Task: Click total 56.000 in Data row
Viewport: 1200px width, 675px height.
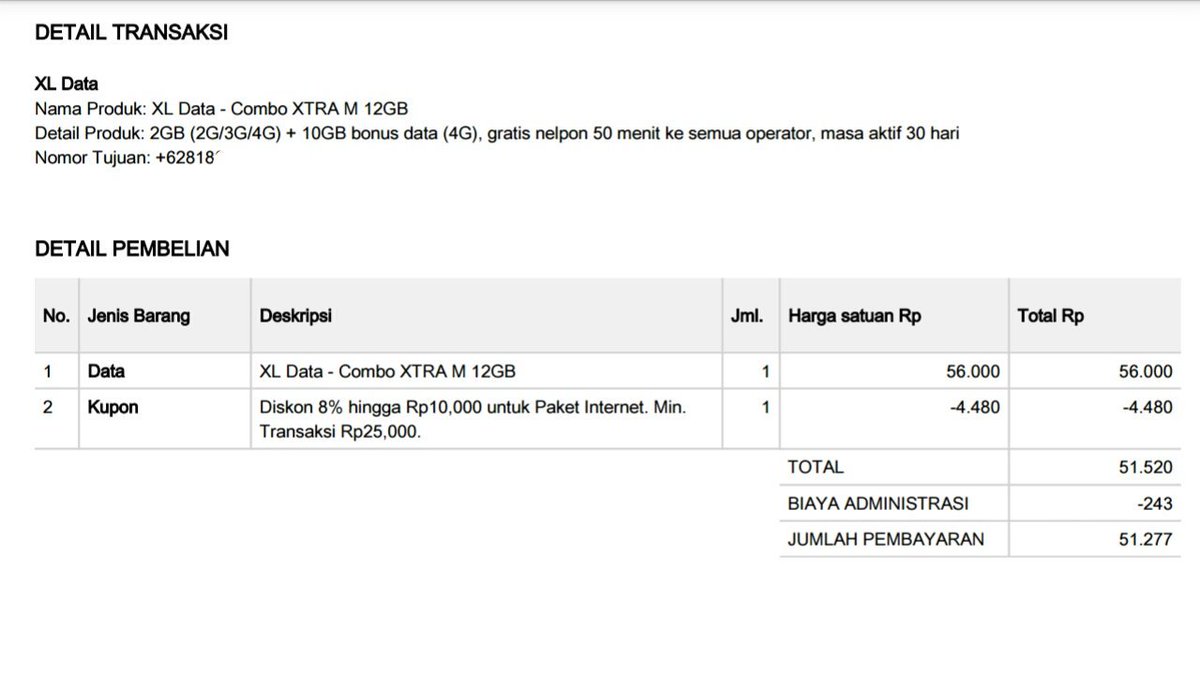Action: tap(1146, 372)
